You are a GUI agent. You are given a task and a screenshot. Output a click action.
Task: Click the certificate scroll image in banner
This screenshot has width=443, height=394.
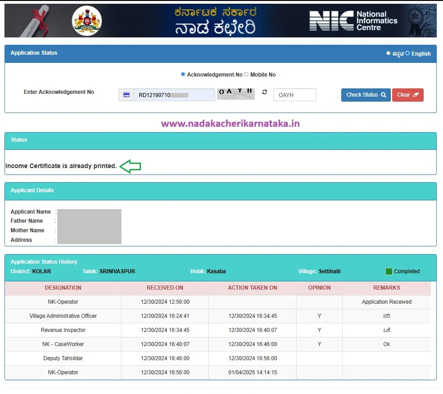(35, 22)
